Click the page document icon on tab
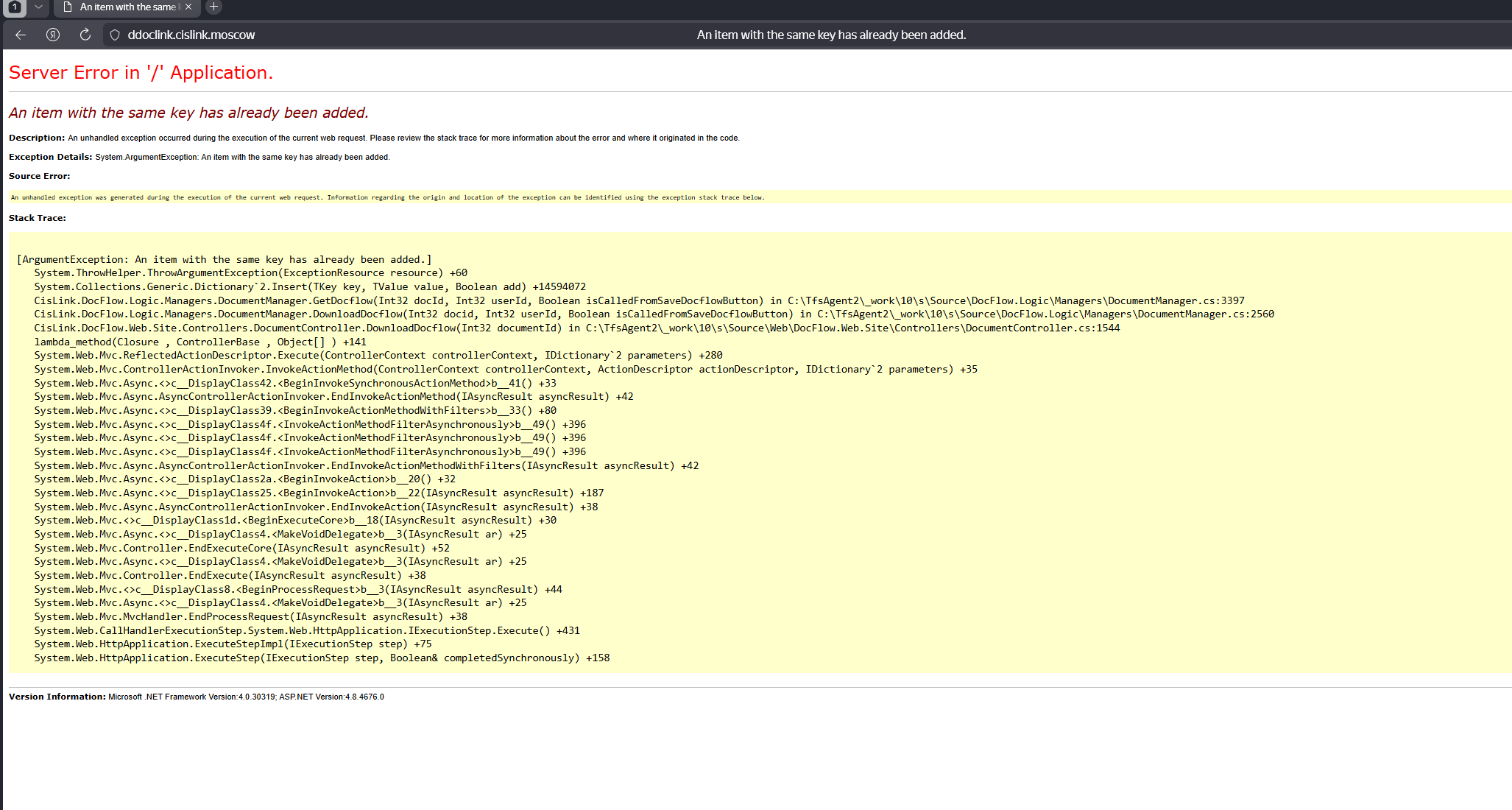Image resolution: width=1512 pixels, height=810 pixels. pyautogui.click(x=68, y=7)
